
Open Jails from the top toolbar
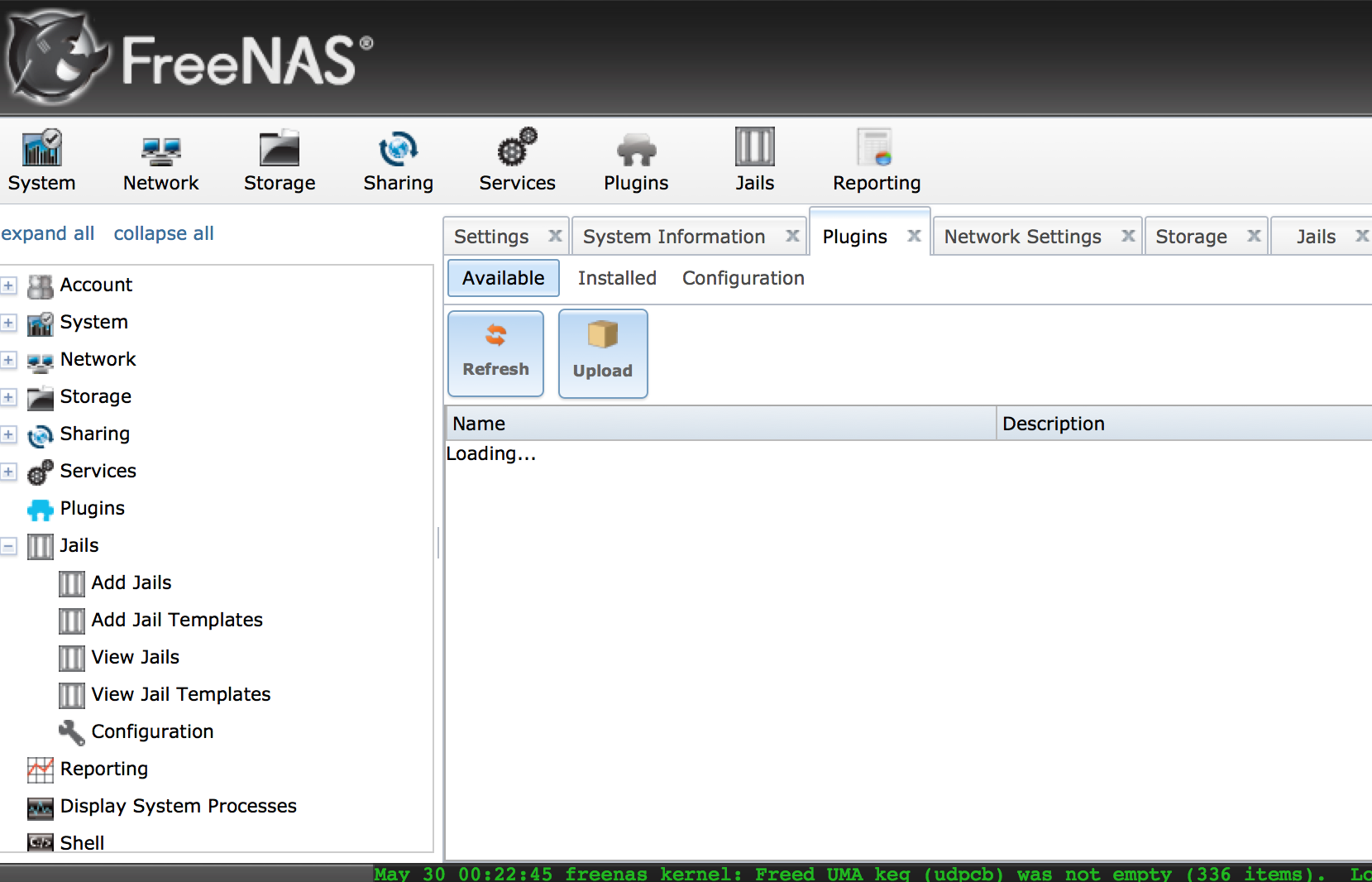(755, 161)
